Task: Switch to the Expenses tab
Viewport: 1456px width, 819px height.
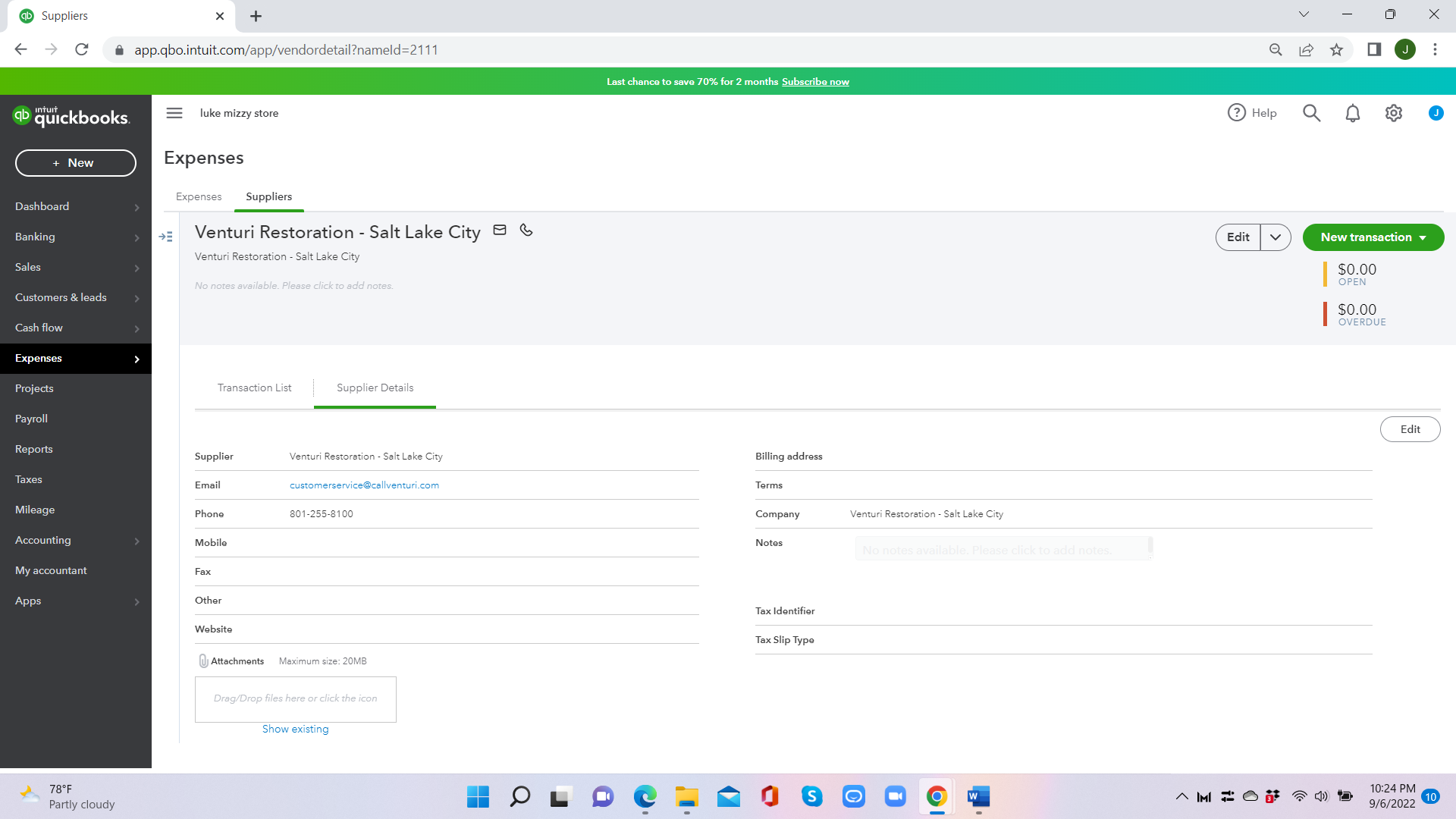Action: point(199,196)
